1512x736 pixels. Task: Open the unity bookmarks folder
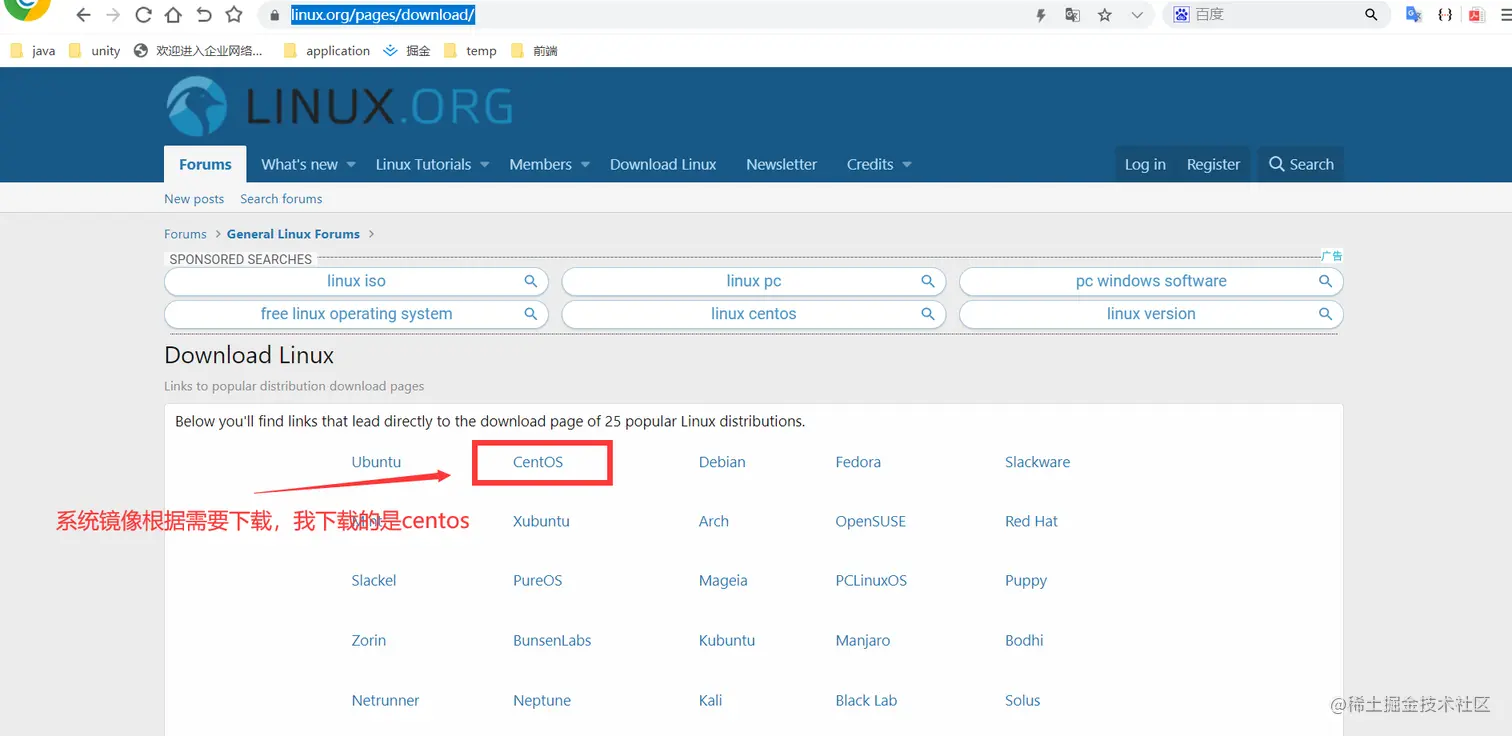tap(94, 51)
